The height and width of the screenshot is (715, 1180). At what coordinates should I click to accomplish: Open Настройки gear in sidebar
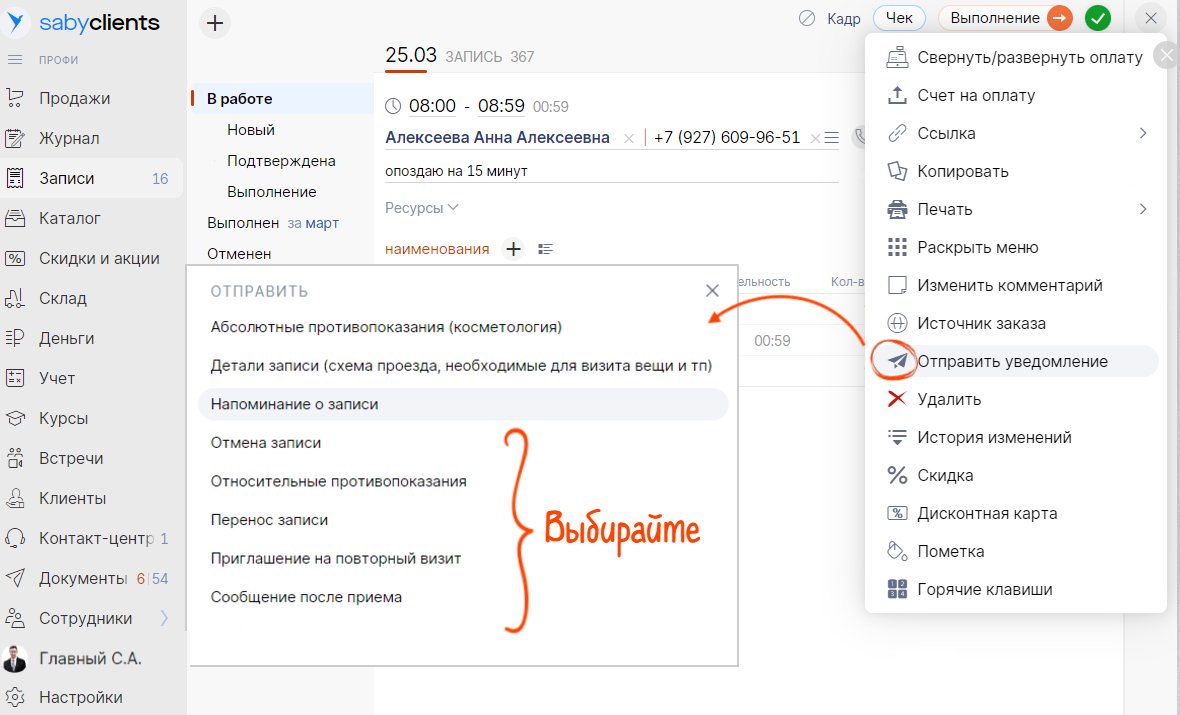[x=80, y=697]
